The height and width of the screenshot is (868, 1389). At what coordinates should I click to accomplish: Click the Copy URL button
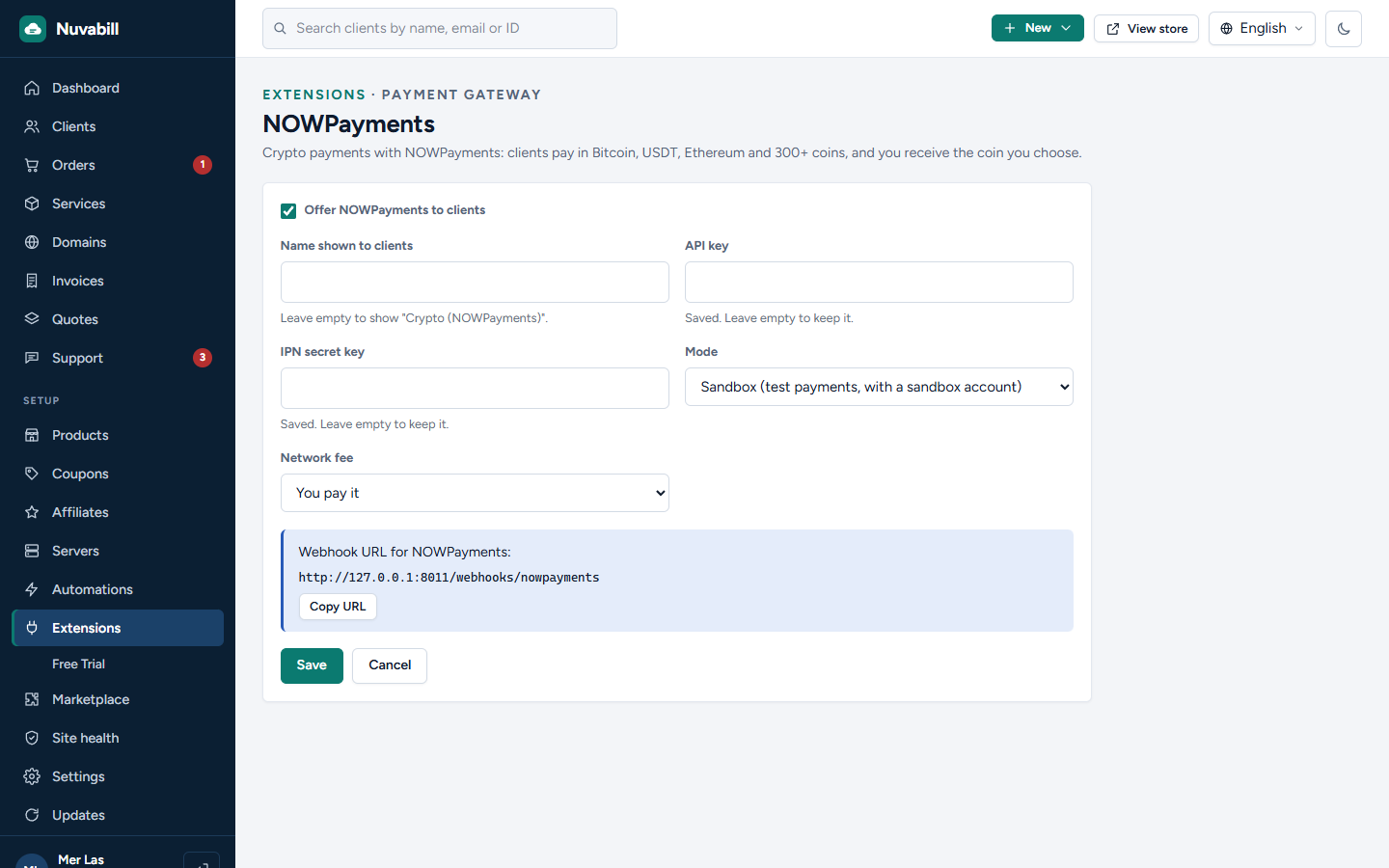(338, 607)
